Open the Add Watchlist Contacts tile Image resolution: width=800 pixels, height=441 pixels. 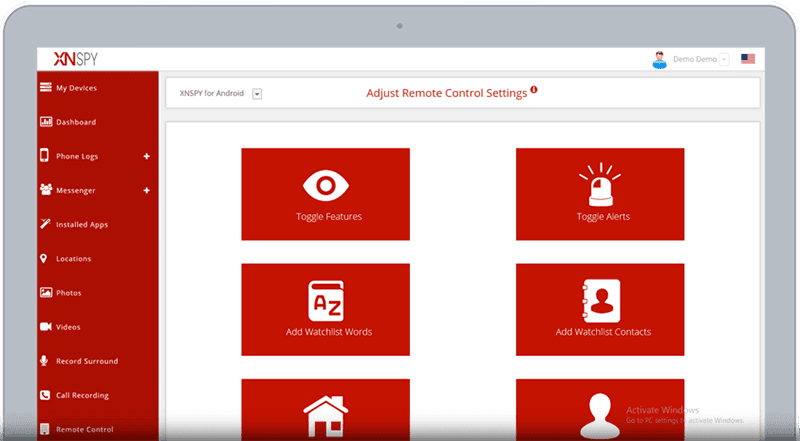pyautogui.click(x=600, y=309)
